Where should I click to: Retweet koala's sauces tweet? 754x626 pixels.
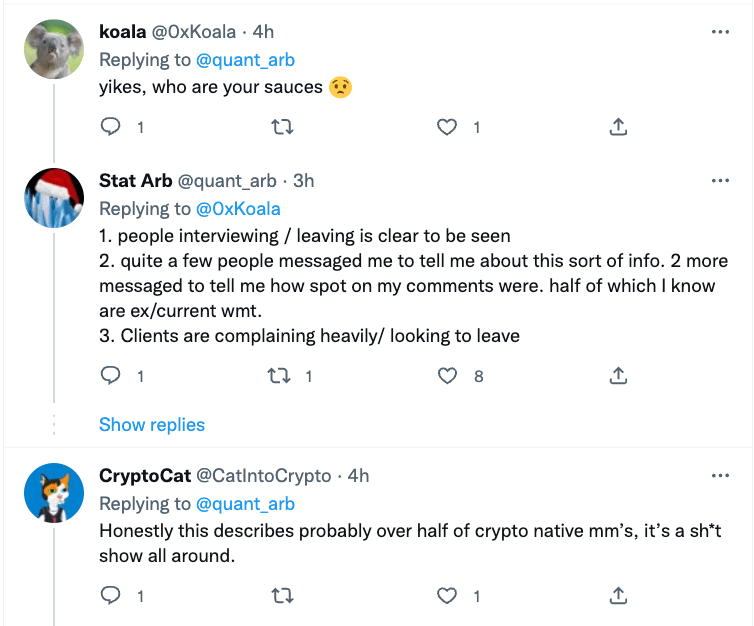pyautogui.click(x=283, y=127)
